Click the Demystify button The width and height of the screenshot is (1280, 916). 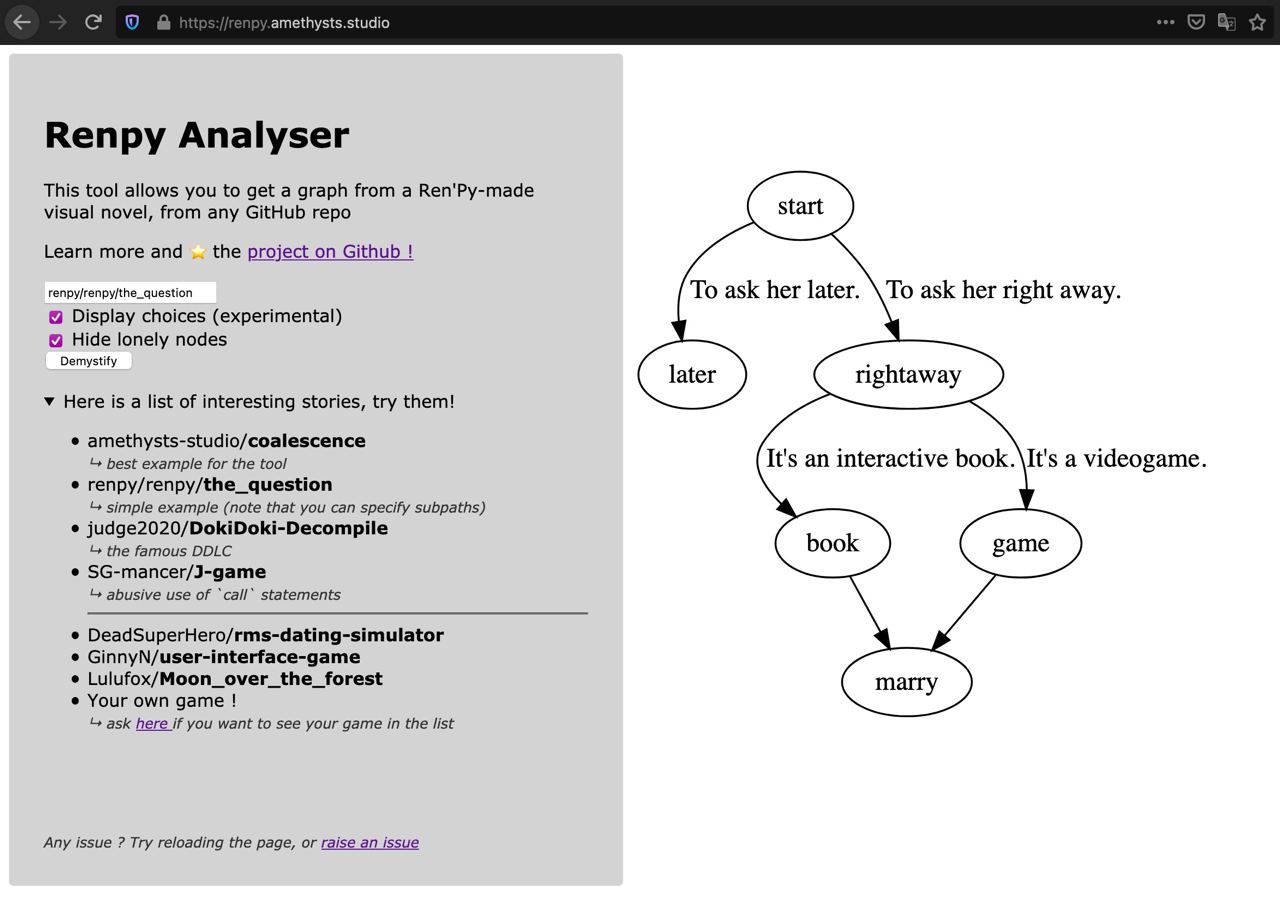click(x=88, y=361)
